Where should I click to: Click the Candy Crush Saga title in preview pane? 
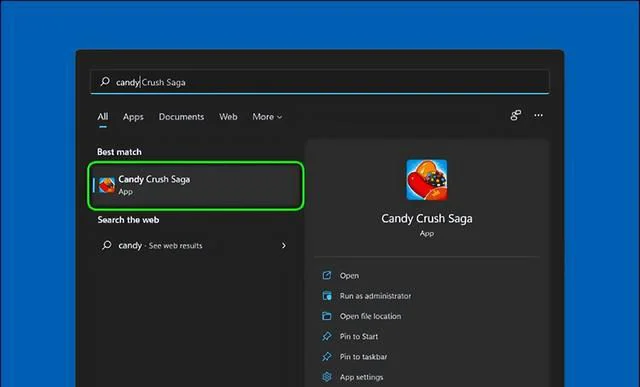(x=427, y=218)
